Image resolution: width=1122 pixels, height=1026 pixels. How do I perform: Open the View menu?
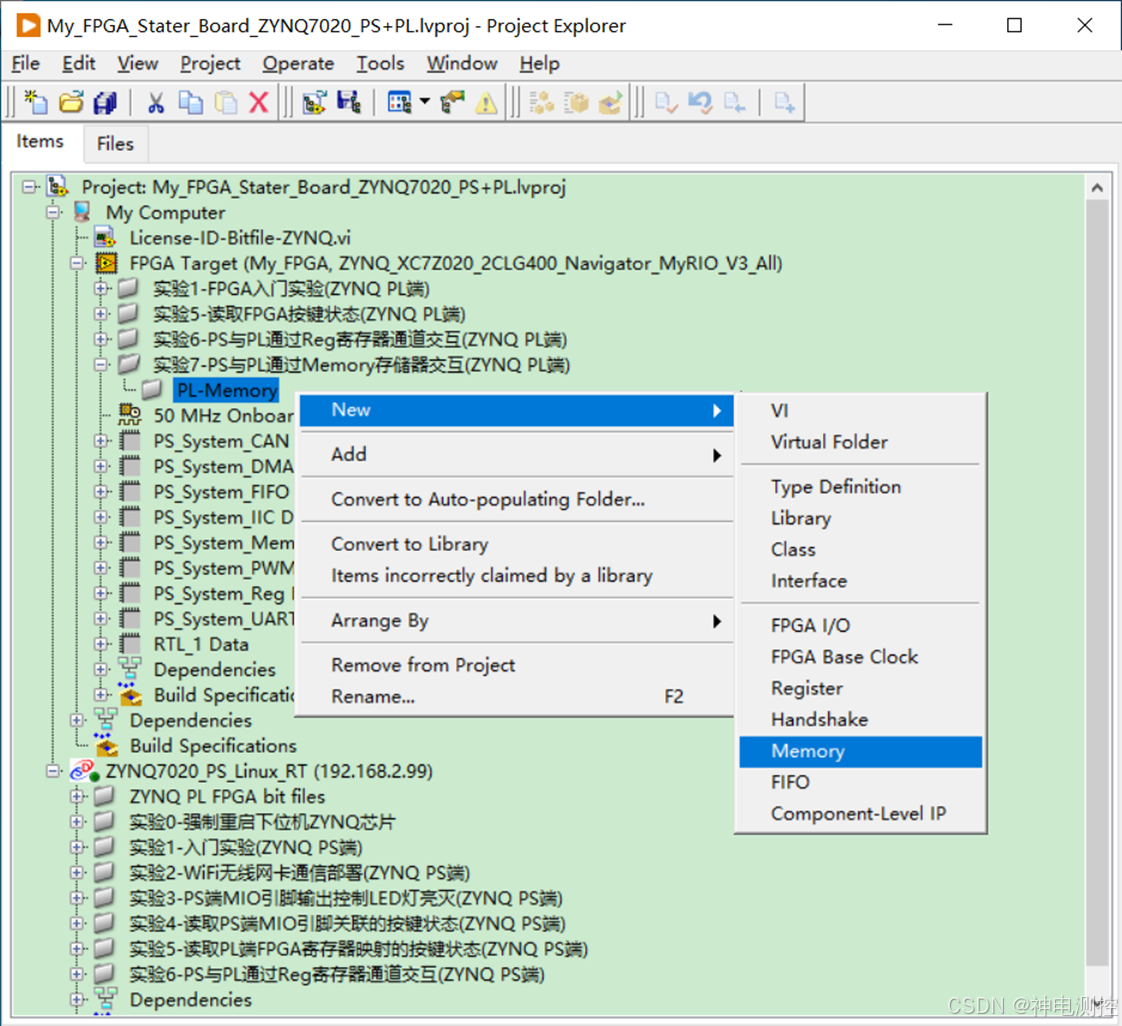tap(137, 64)
